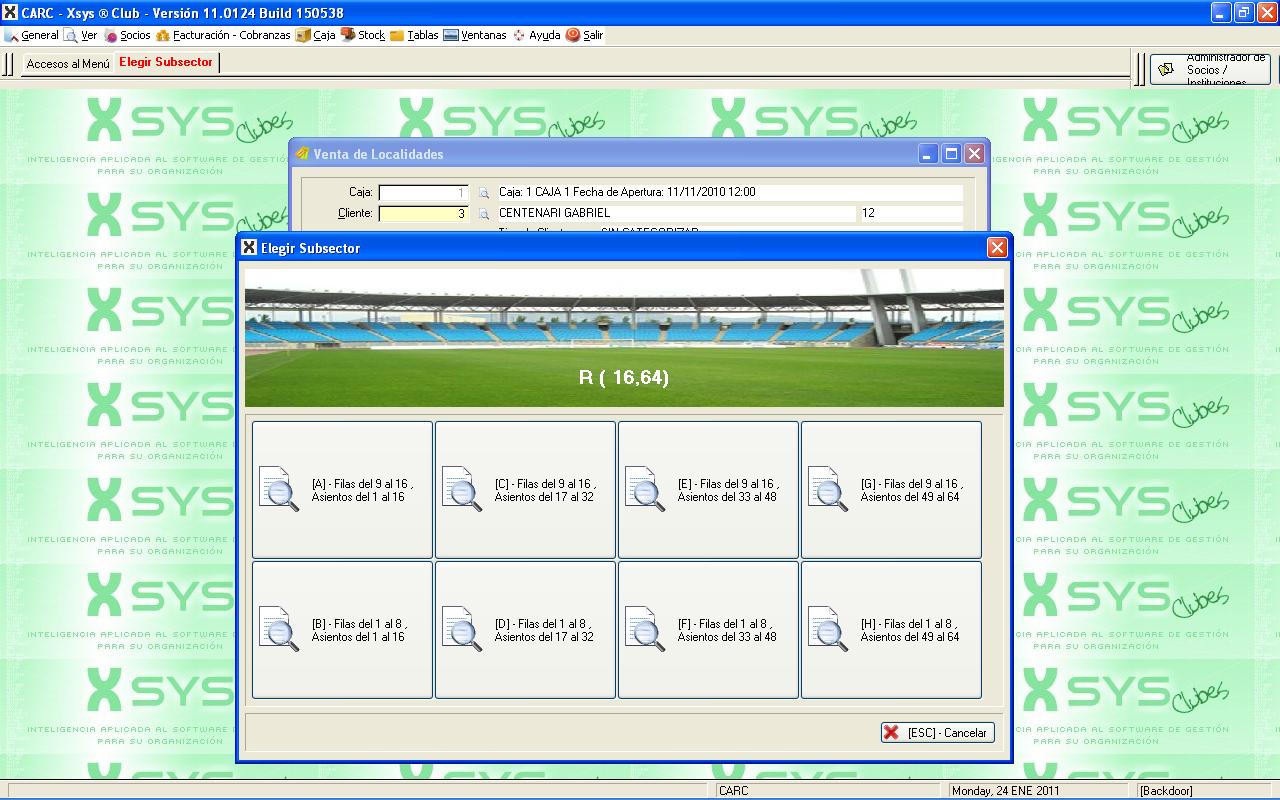Select subsector D seats 17 to 32
Screen dimensions: 1280x800
525,630
